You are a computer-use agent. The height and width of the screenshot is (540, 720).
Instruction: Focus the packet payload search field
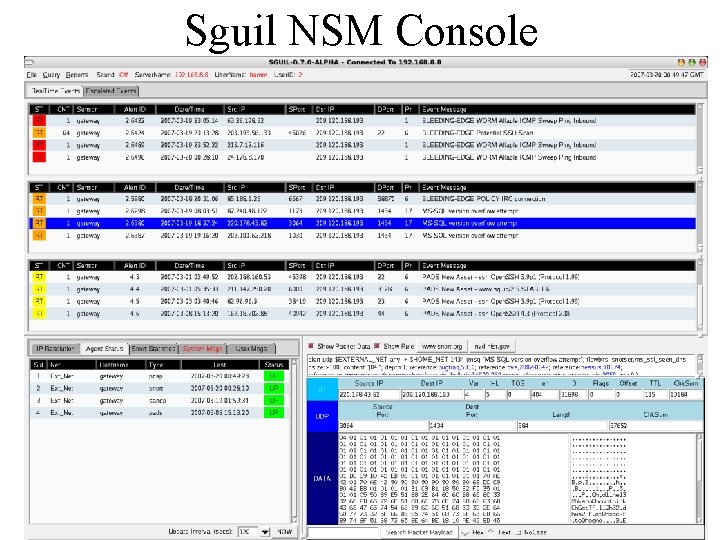tap(344, 532)
